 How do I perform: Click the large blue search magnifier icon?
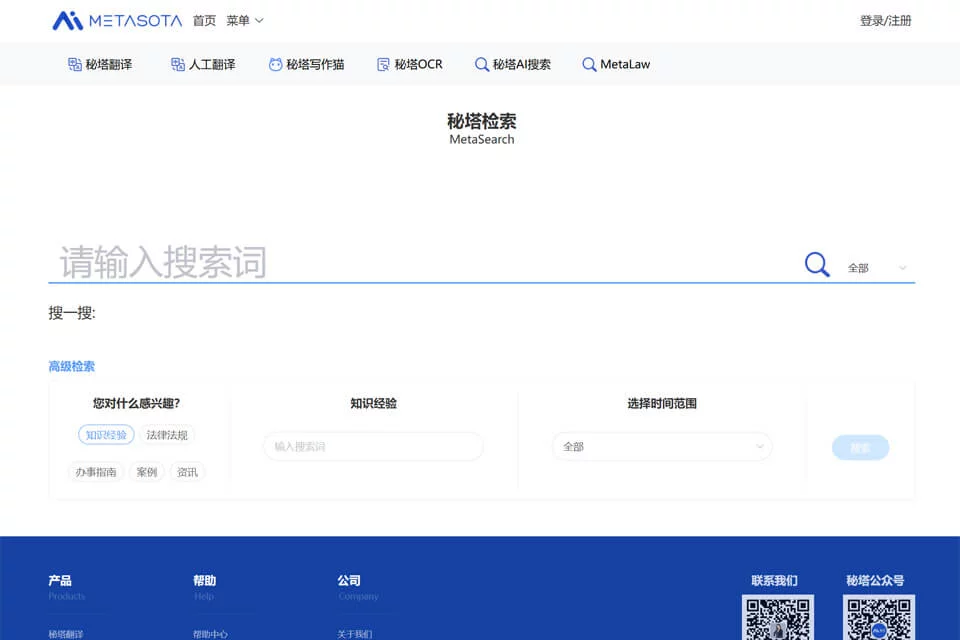coord(817,265)
